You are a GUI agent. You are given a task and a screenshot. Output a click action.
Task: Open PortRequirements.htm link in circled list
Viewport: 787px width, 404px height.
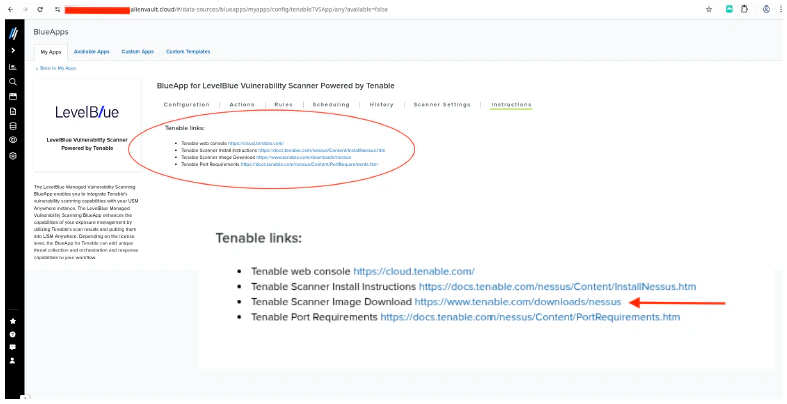coord(309,165)
